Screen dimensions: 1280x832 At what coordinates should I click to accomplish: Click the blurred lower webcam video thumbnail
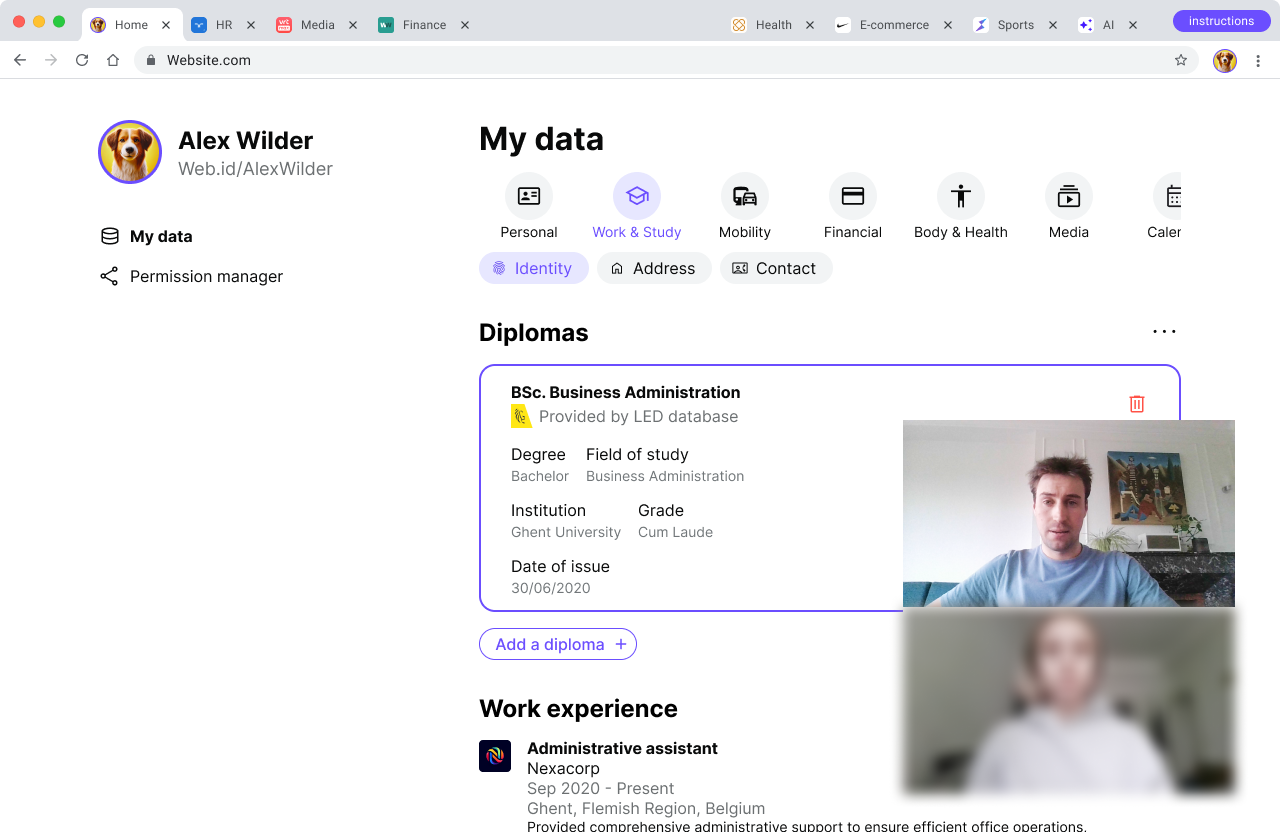(1069, 701)
